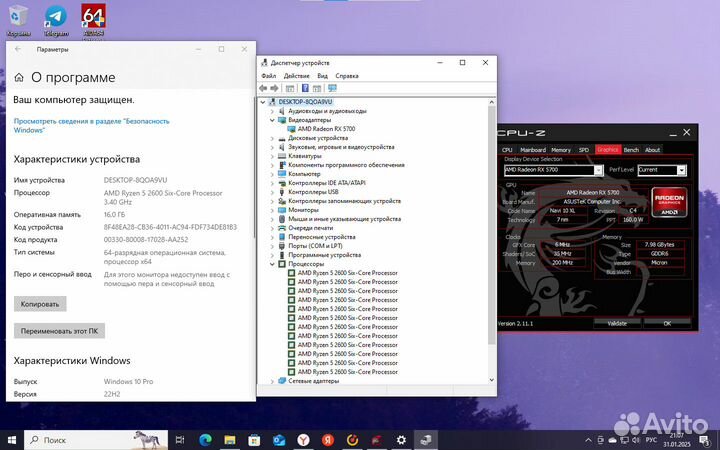Click the volume speaker tray icon
720x450 pixels.
[x=636, y=440]
